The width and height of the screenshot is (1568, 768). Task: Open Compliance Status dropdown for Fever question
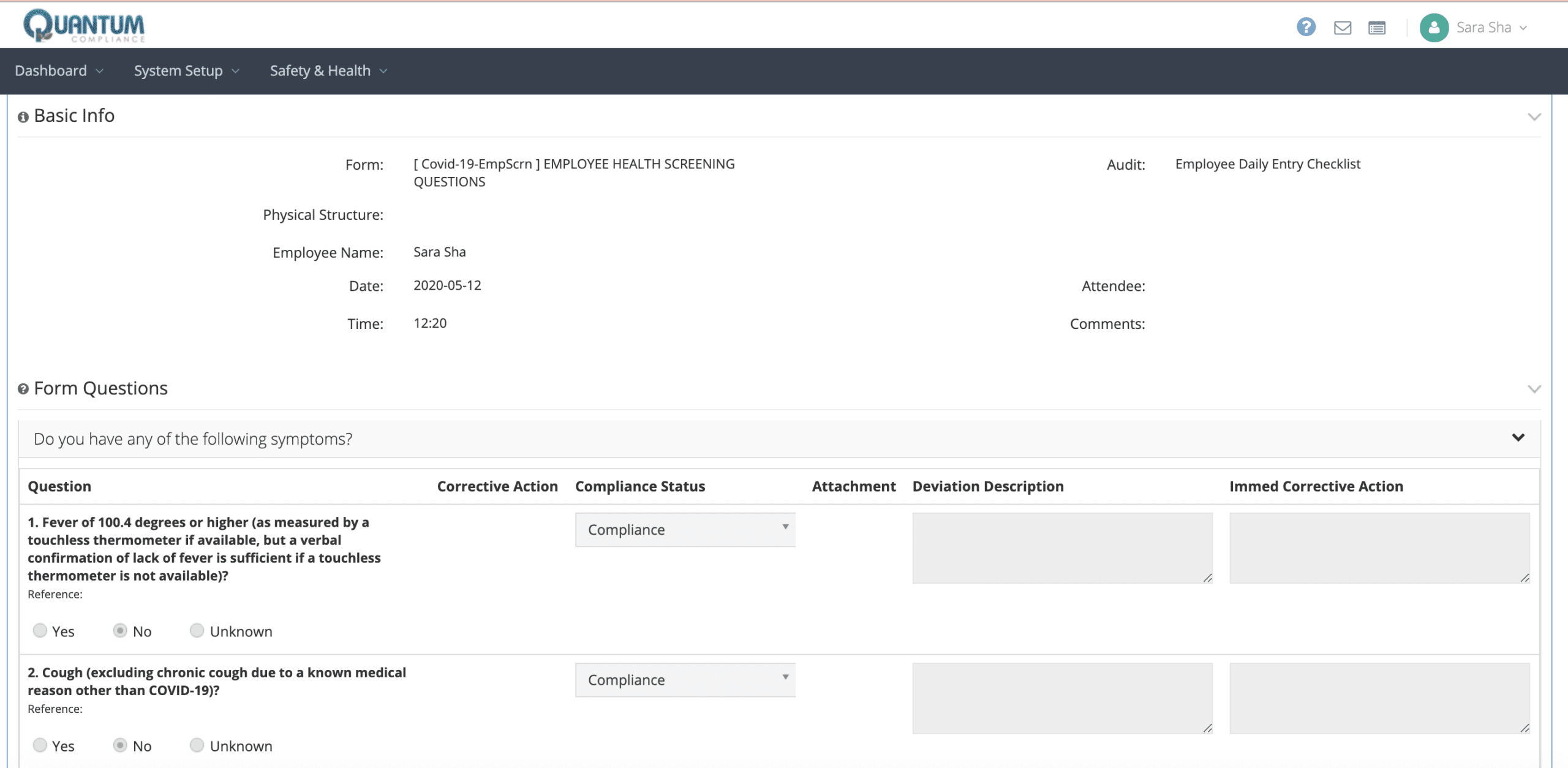click(x=685, y=530)
